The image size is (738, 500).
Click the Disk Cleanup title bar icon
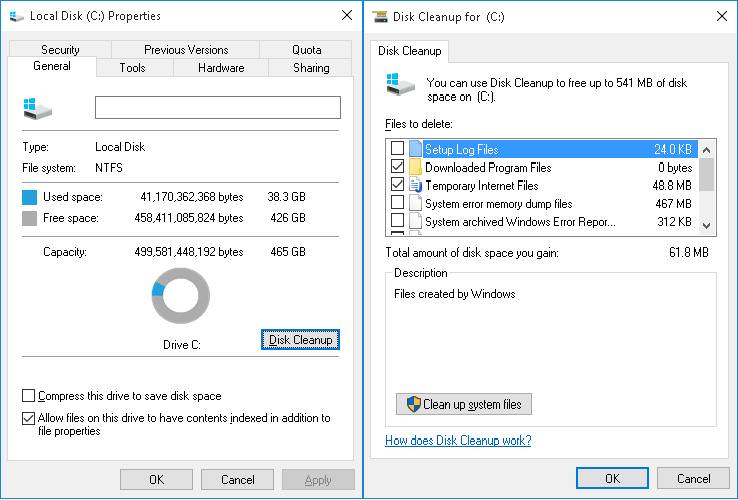point(380,16)
